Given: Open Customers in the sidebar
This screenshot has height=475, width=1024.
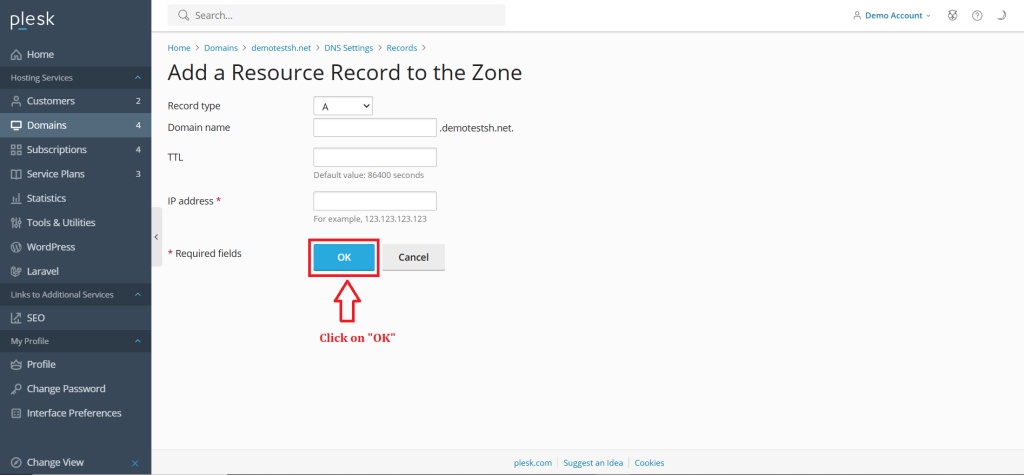Looking at the screenshot, I should pos(76,101).
